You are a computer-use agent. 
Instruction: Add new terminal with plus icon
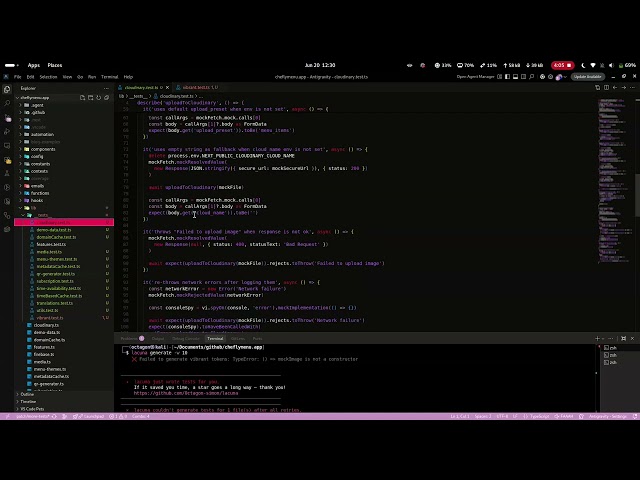click(597, 338)
